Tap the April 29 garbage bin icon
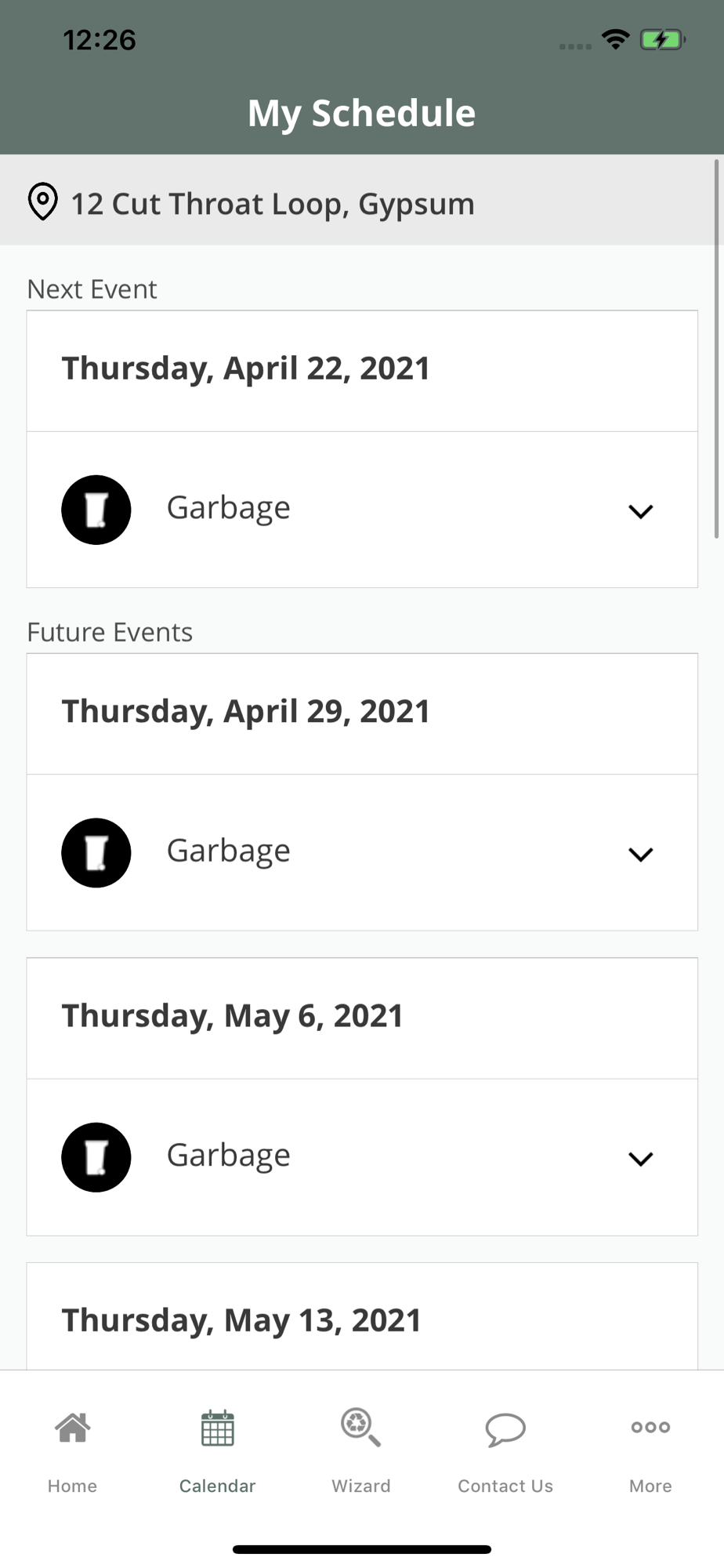724x1568 pixels. [x=96, y=852]
